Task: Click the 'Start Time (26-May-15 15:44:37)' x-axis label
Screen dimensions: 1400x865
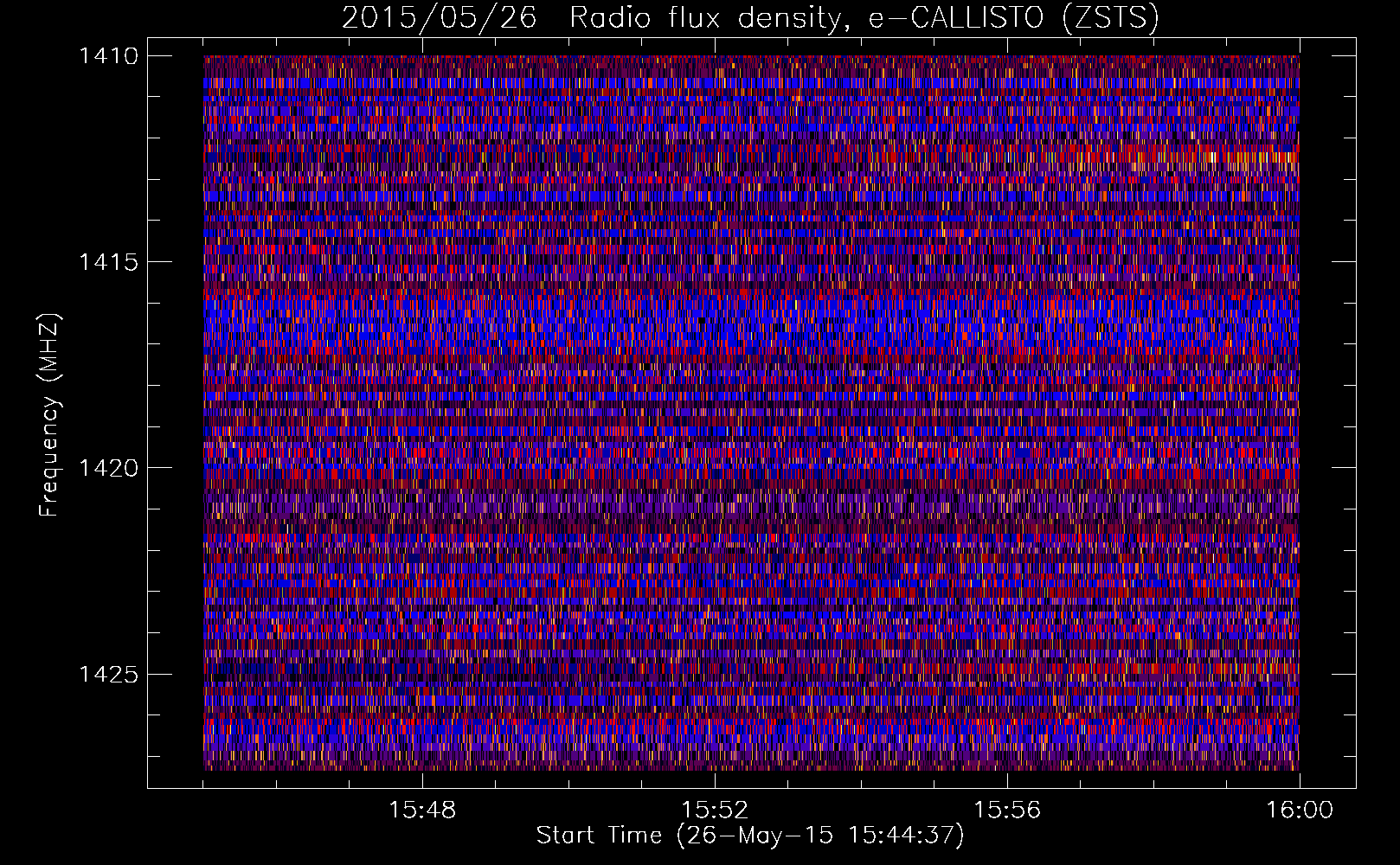Action: tap(750, 836)
